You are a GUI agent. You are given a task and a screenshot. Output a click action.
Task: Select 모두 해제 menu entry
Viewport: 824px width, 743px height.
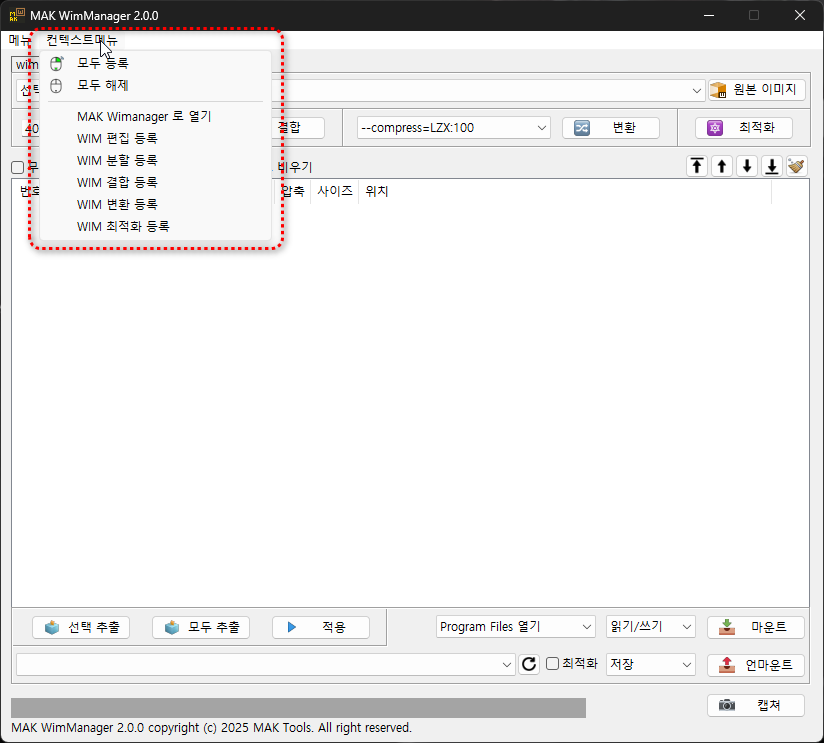point(156,86)
